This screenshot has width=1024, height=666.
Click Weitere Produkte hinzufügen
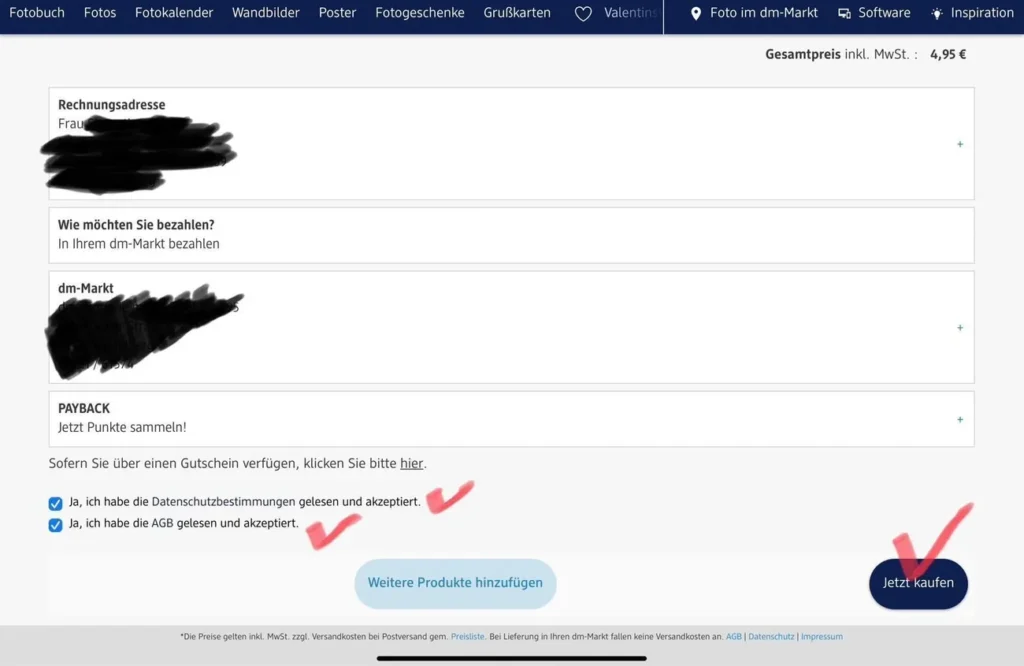point(455,583)
